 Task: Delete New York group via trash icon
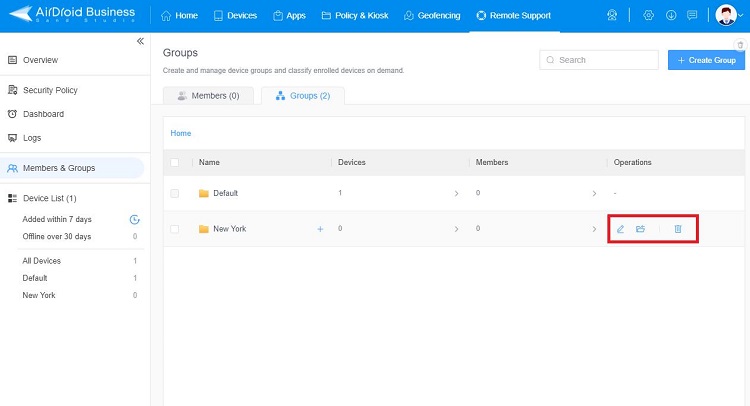coord(677,229)
